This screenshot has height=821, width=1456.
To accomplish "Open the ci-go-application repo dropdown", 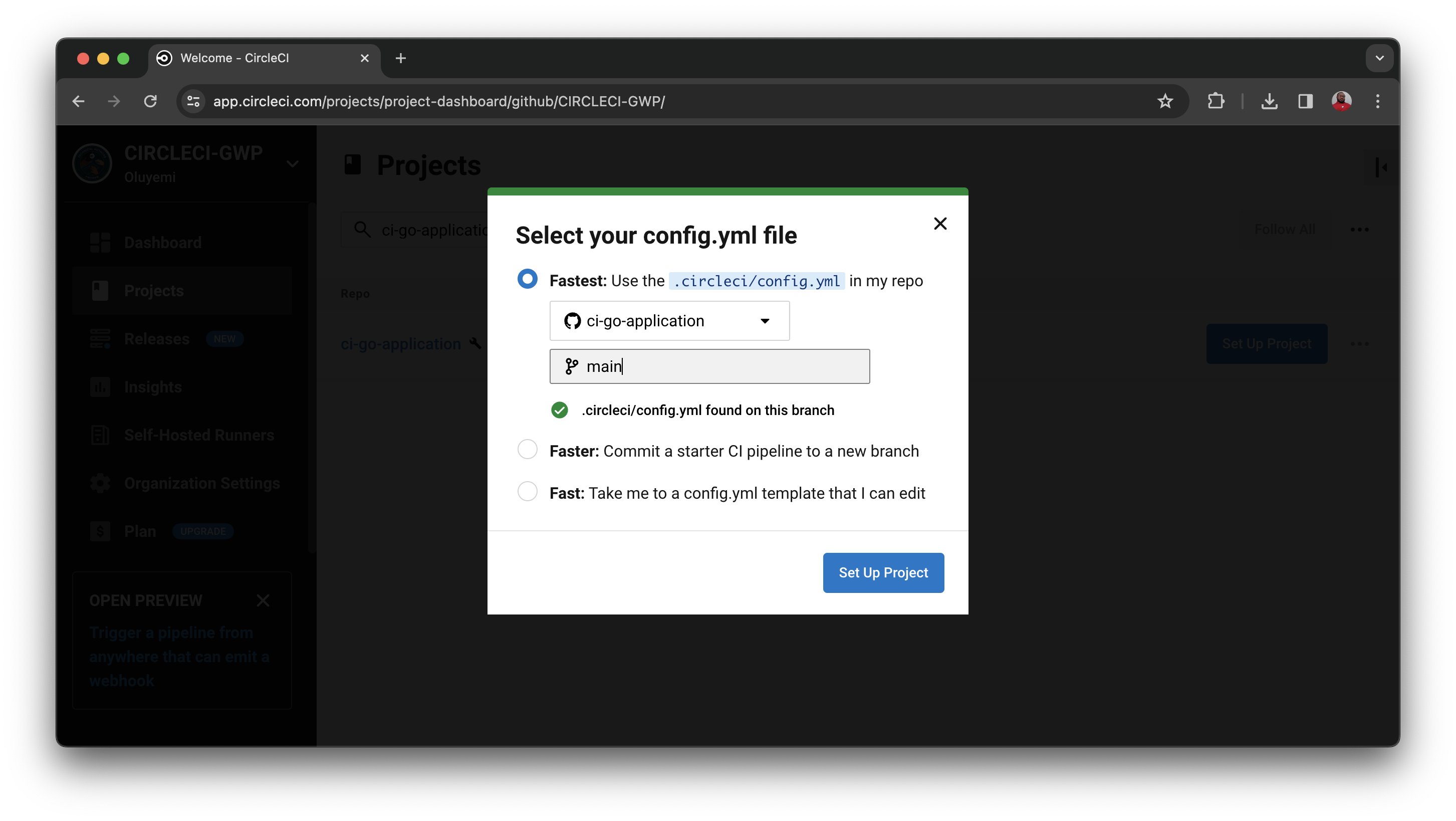I will coord(669,321).
